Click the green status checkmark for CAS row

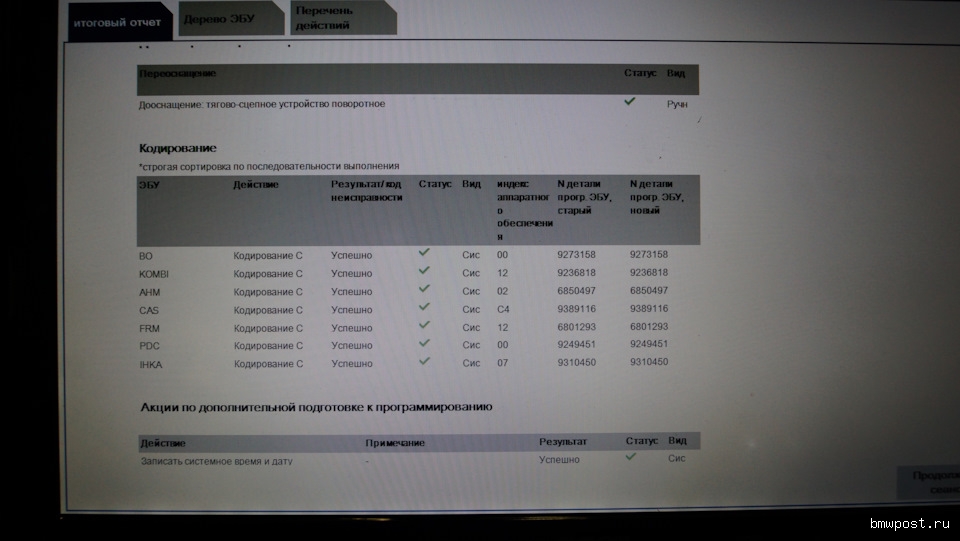click(x=424, y=307)
